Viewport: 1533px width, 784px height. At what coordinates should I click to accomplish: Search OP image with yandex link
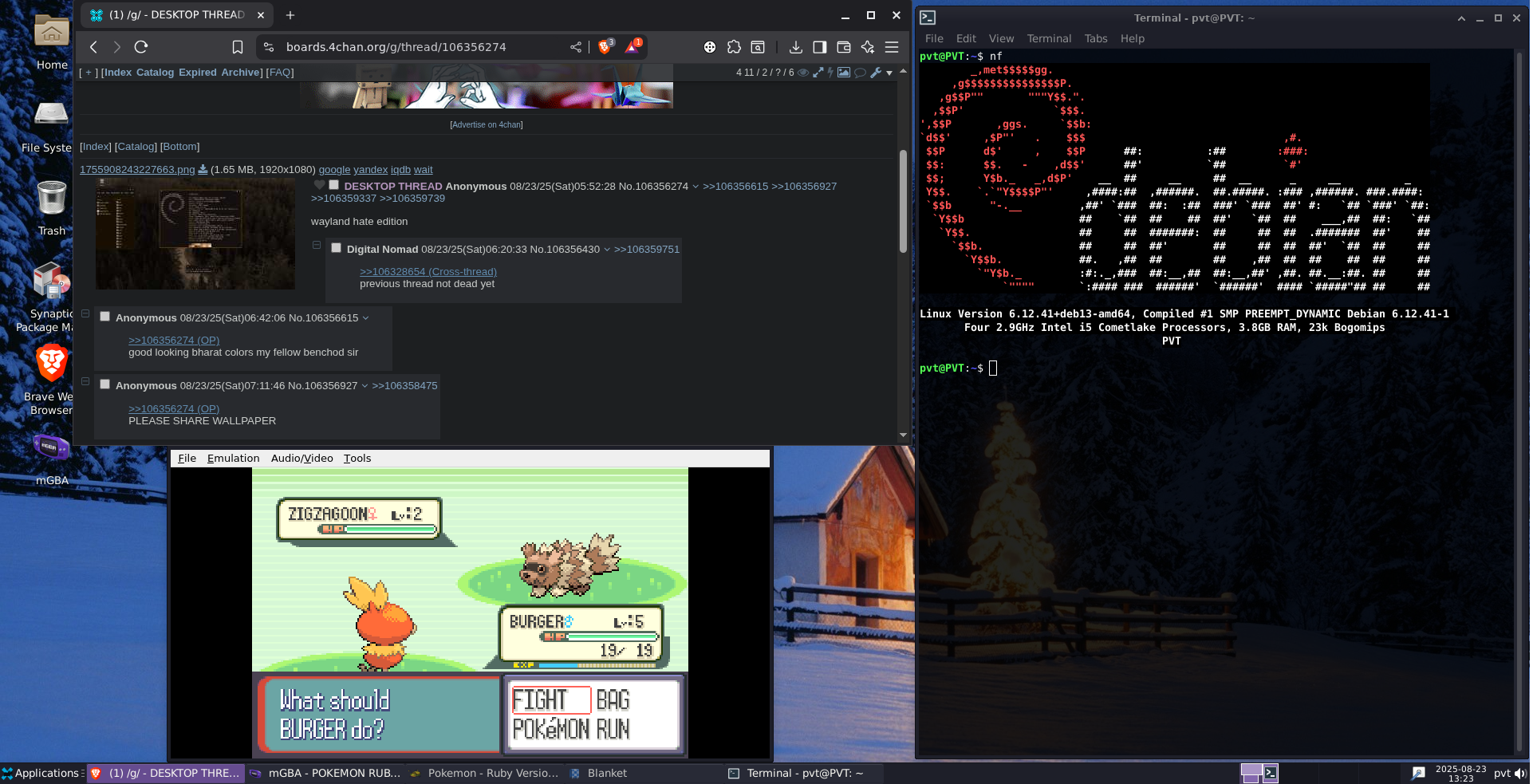(x=370, y=170)
